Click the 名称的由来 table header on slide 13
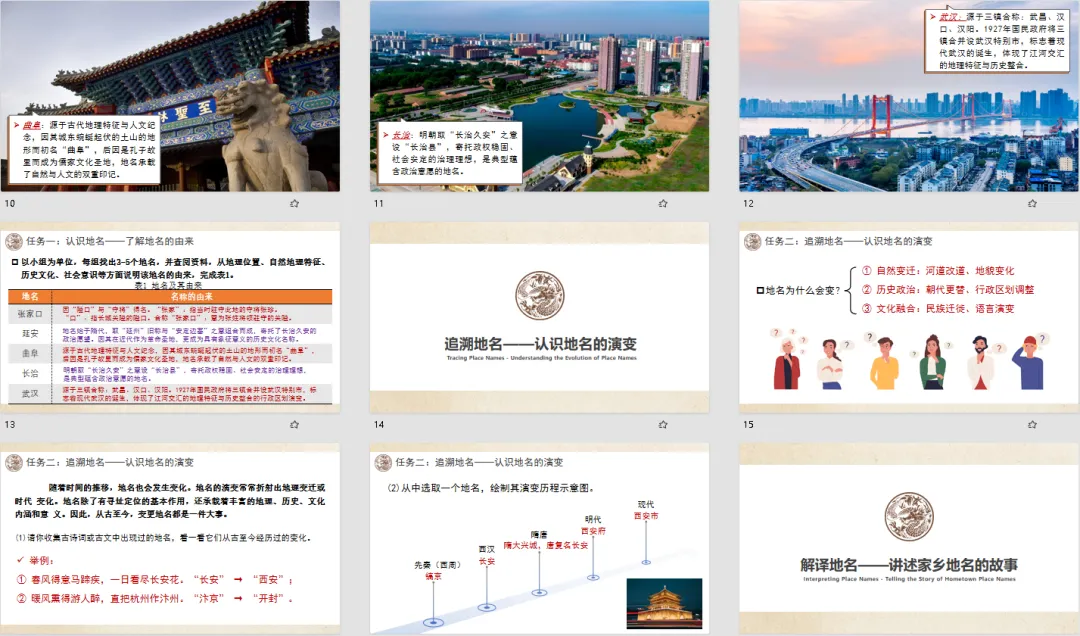 191,296
